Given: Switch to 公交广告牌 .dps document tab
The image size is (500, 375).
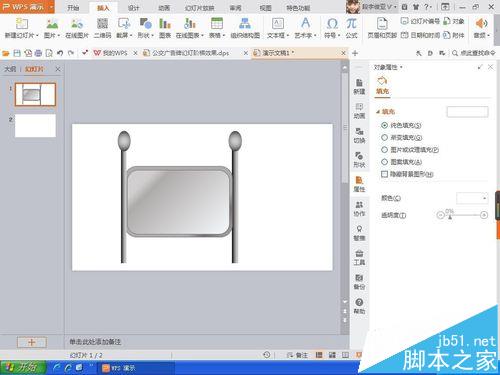Looking at the screenshot, I should pos(191,53).
